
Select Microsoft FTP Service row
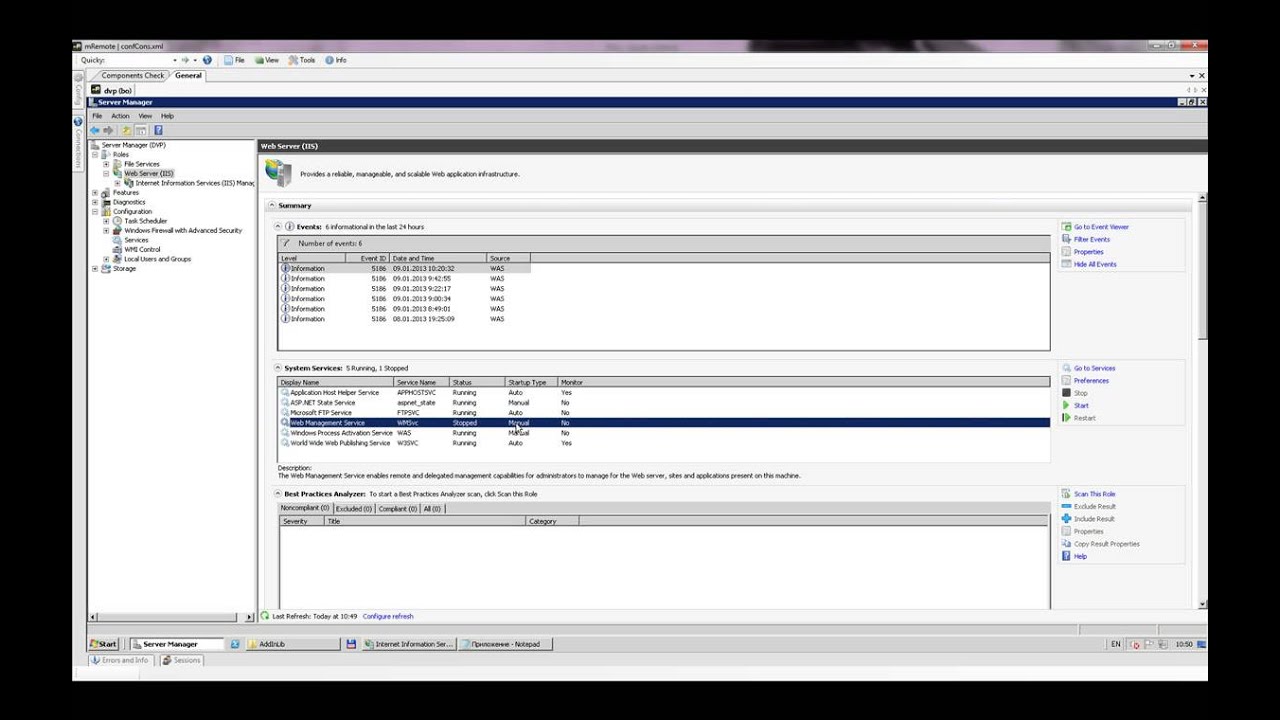[664, 413]
